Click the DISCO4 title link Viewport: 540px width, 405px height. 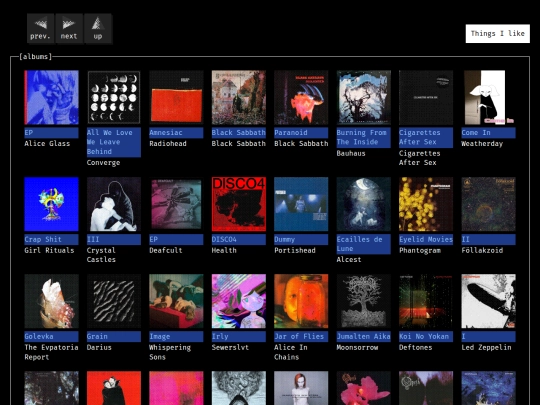click(239, 239)
